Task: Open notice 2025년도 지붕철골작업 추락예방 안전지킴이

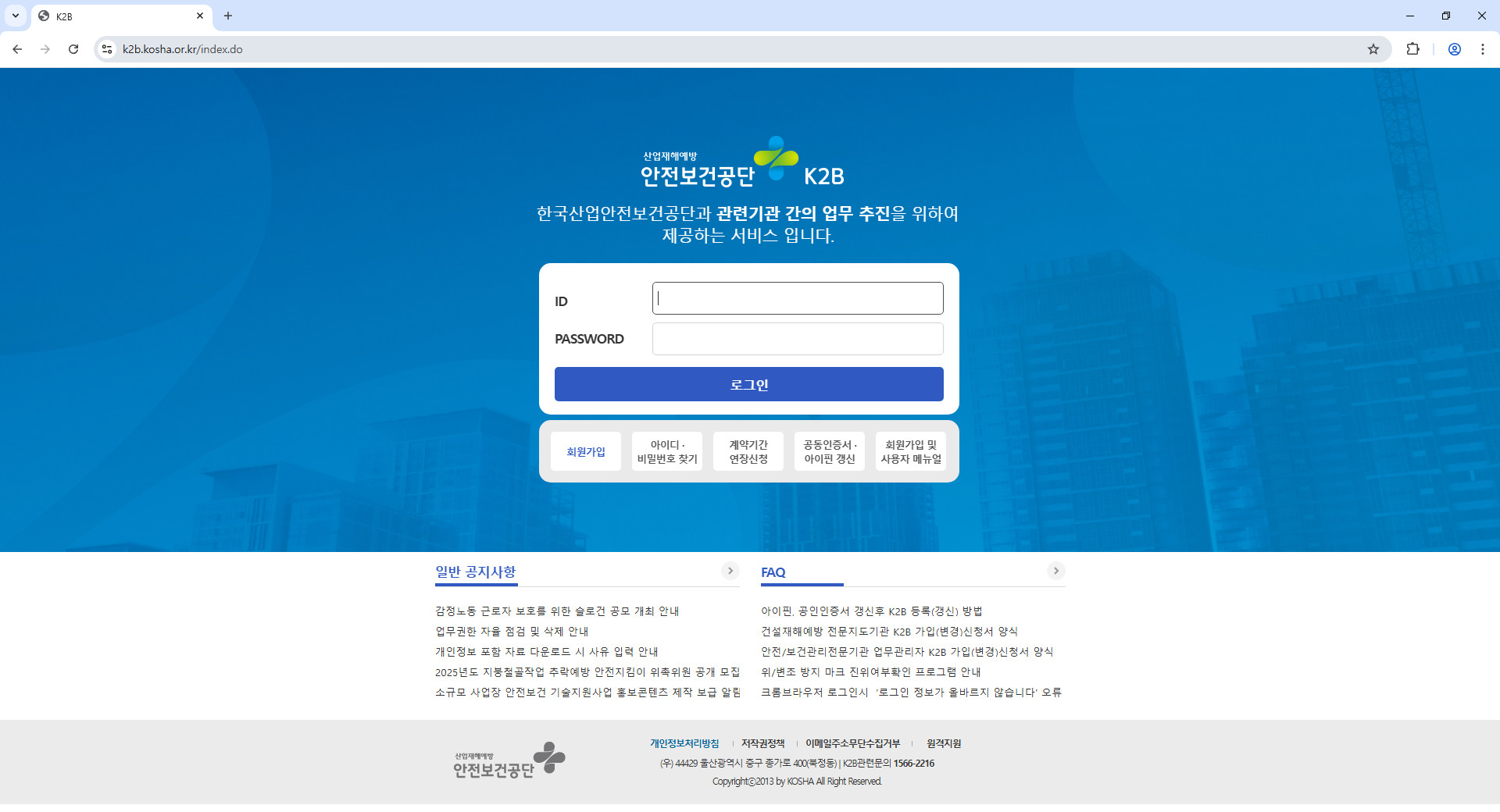Action: 587,672
